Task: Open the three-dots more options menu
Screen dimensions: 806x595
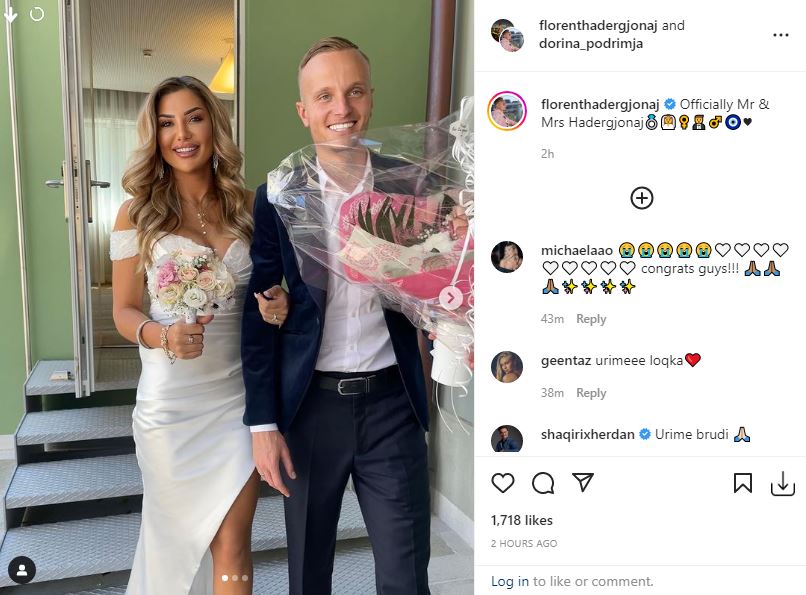Action: click(780, 35)
